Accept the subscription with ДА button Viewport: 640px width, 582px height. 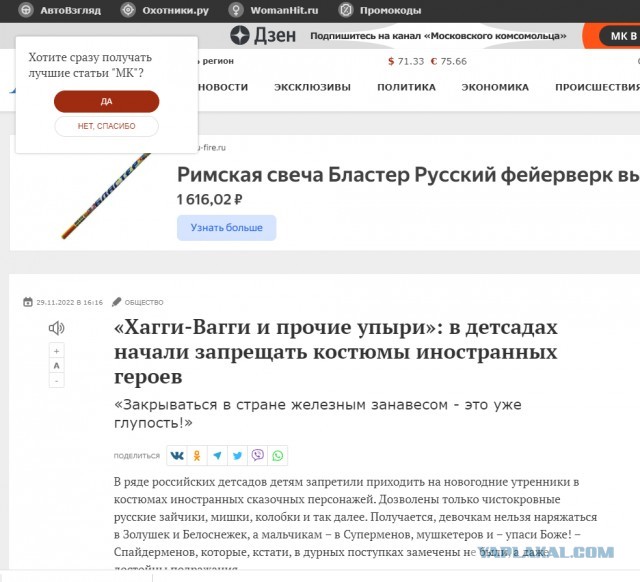tap(107, 101)
